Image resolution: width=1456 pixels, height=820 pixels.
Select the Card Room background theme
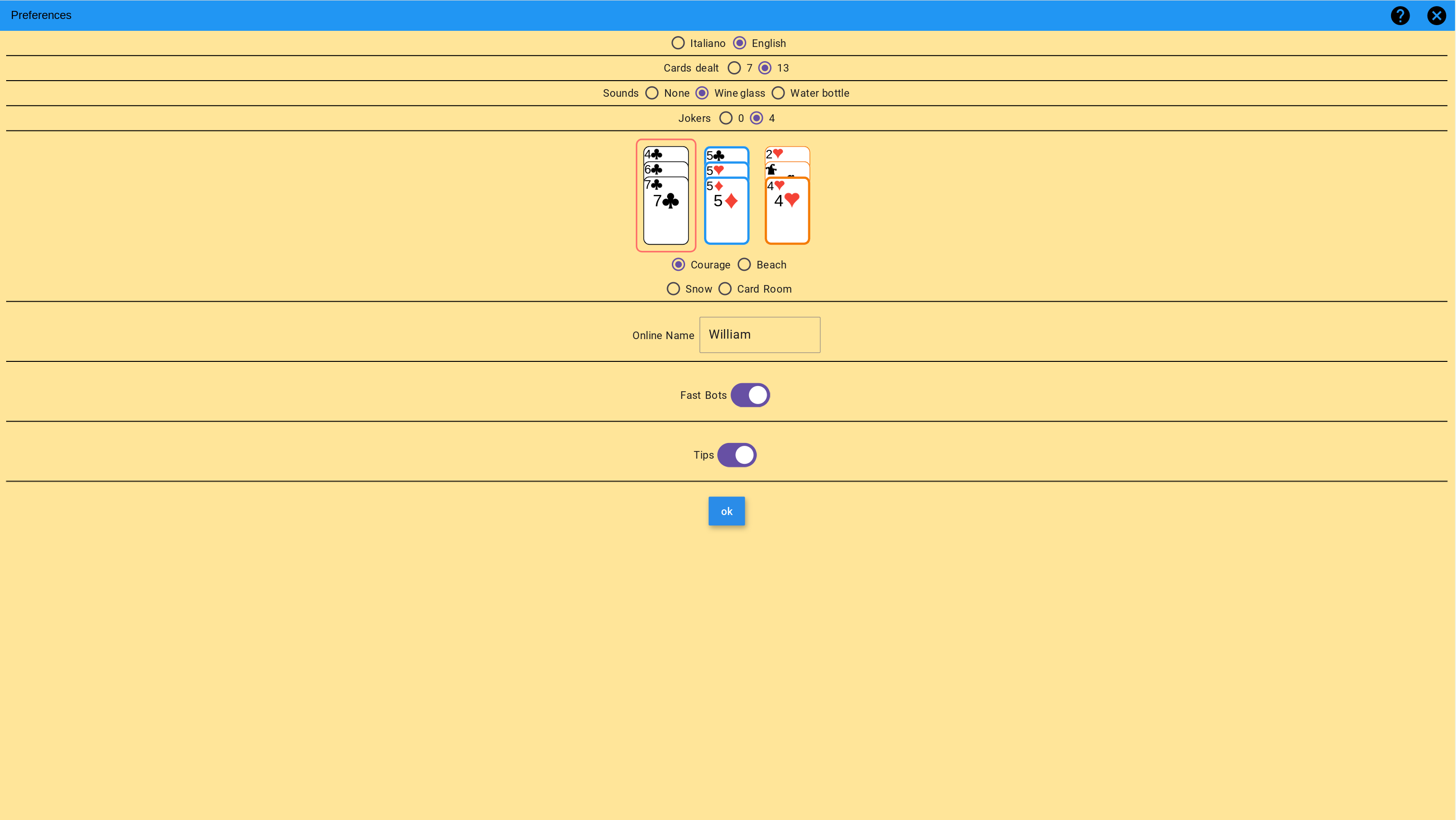click(x=725, y=289)
